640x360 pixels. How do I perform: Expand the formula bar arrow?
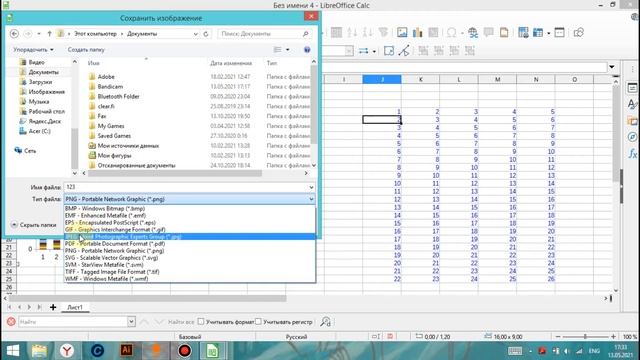612,67
